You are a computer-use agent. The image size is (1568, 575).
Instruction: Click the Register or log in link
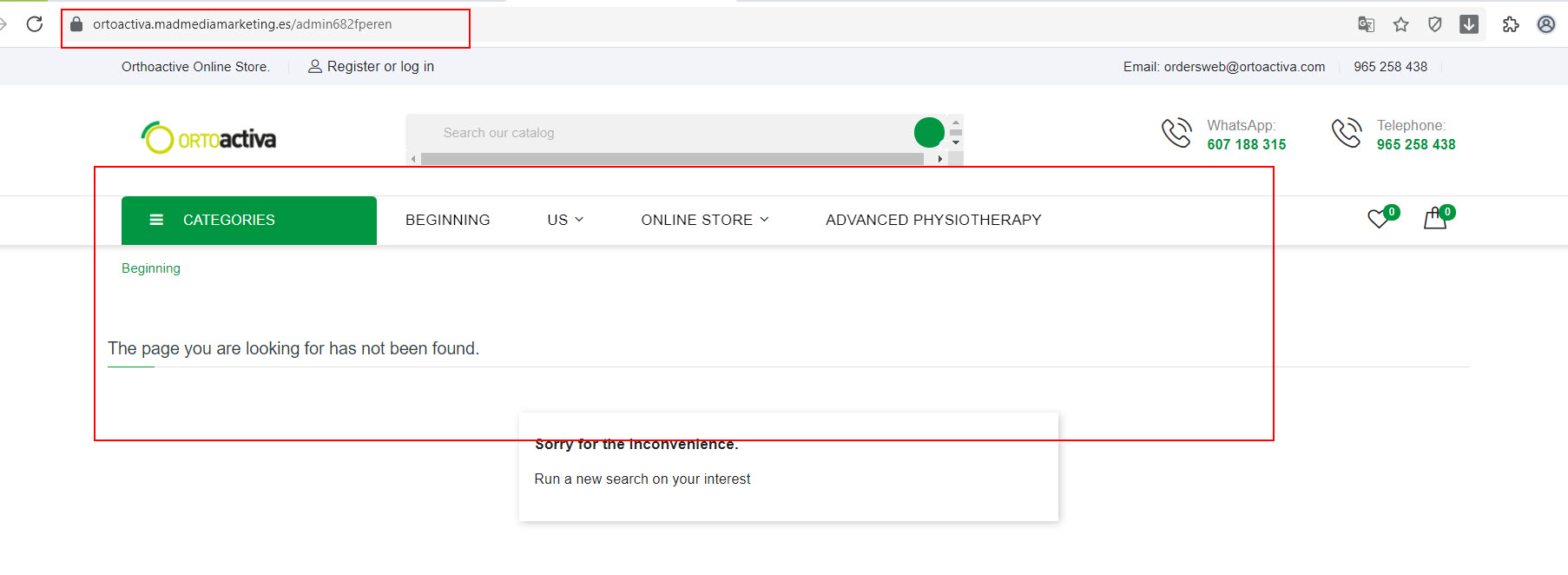tap(380, 66)
